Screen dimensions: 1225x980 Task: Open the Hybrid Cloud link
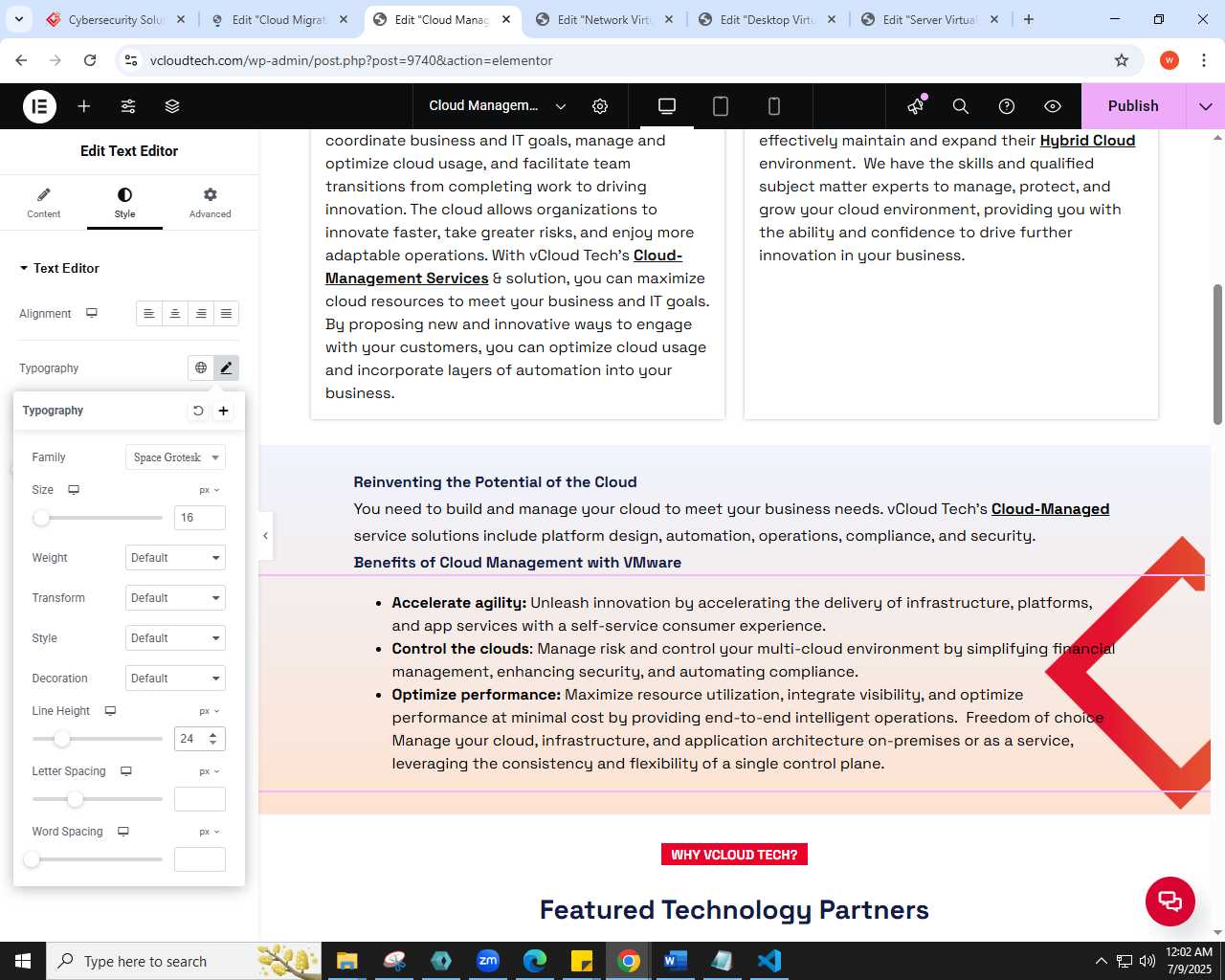point(1087,141)
